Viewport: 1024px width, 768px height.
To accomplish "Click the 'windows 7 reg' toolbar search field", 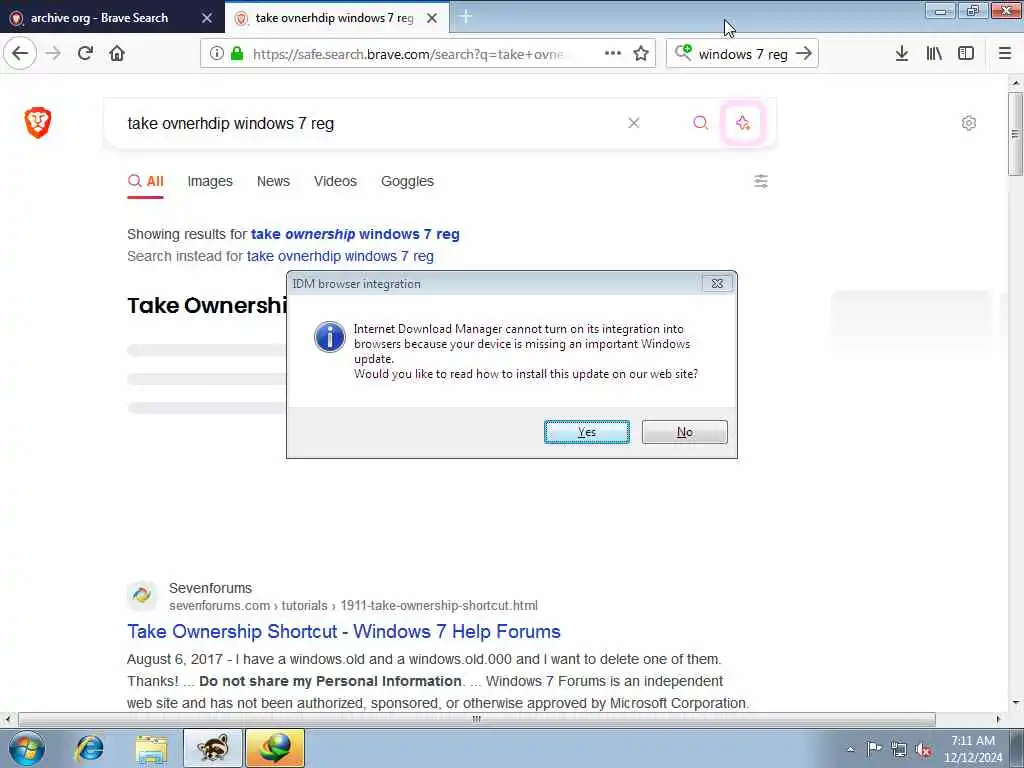I will pos(743,54).
